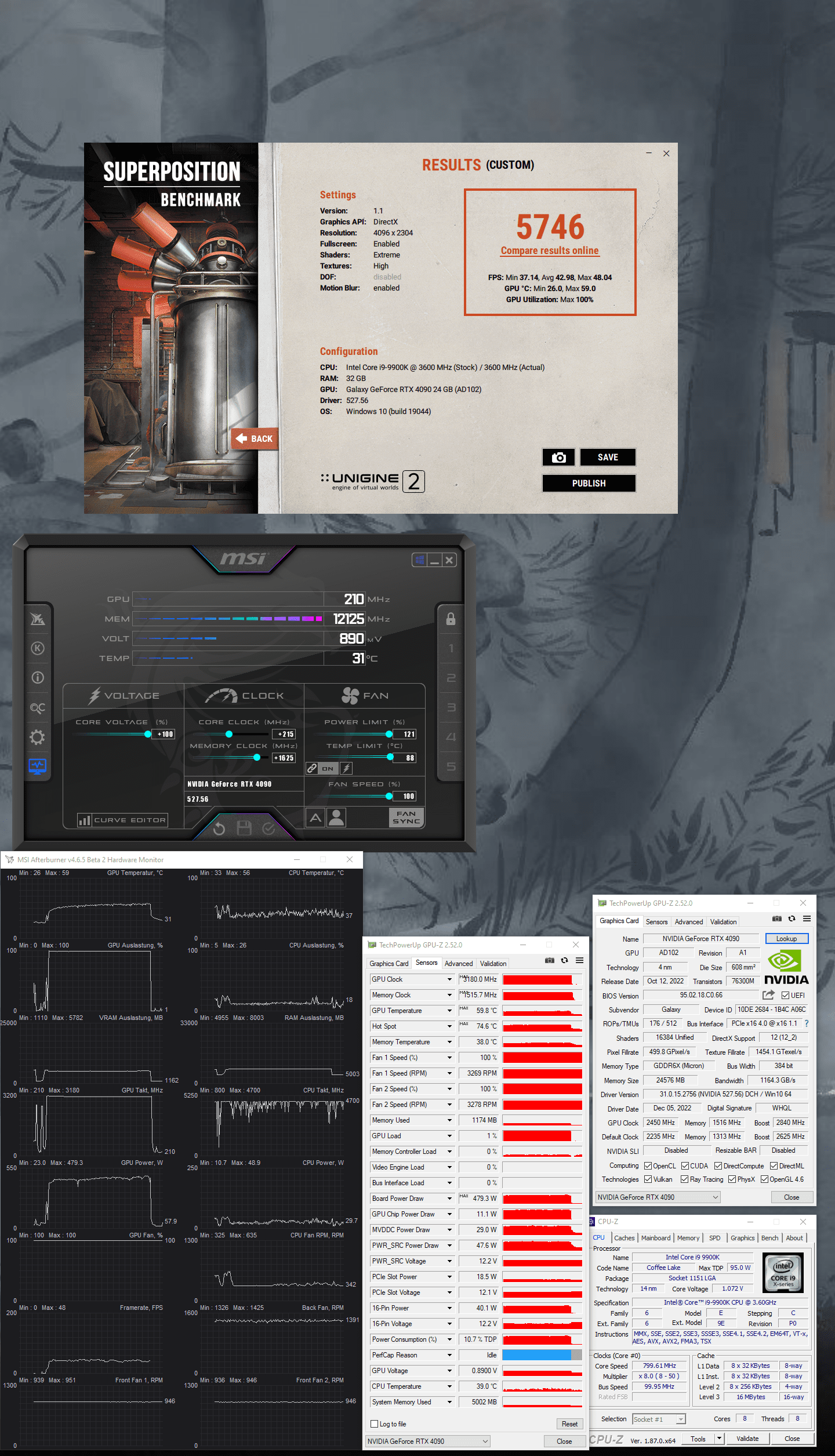
Task: Click the curve editor bar chart icon
Action: pos(85,820)
